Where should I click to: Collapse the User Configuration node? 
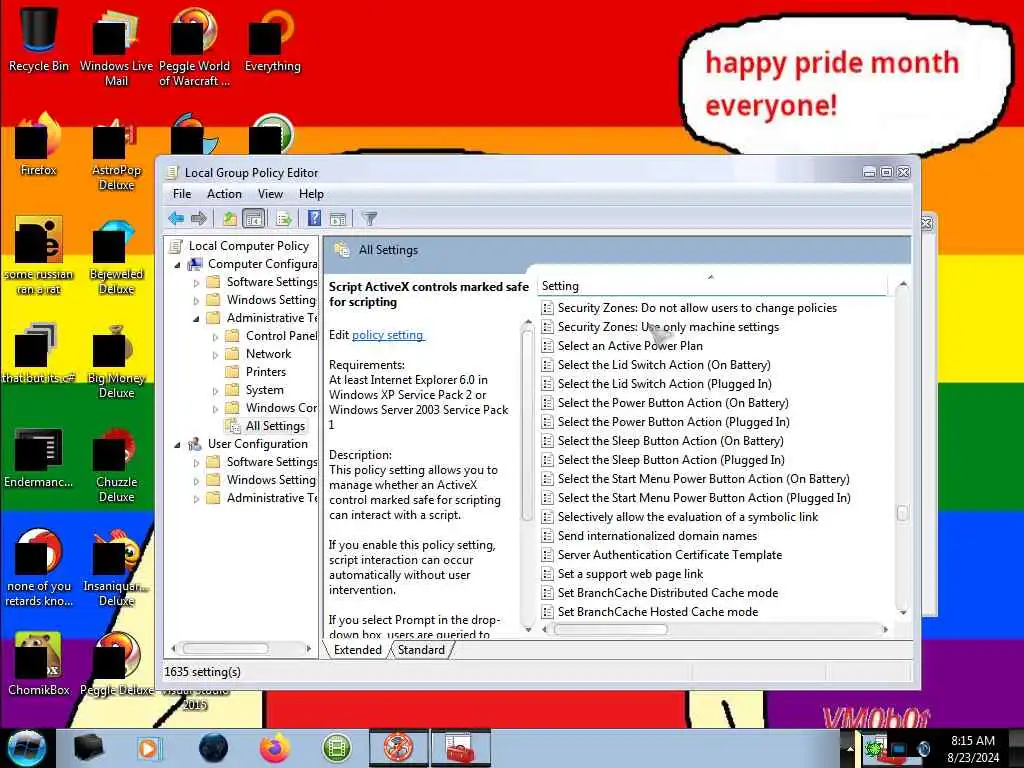pyautogui.click(x=177, y=445)
